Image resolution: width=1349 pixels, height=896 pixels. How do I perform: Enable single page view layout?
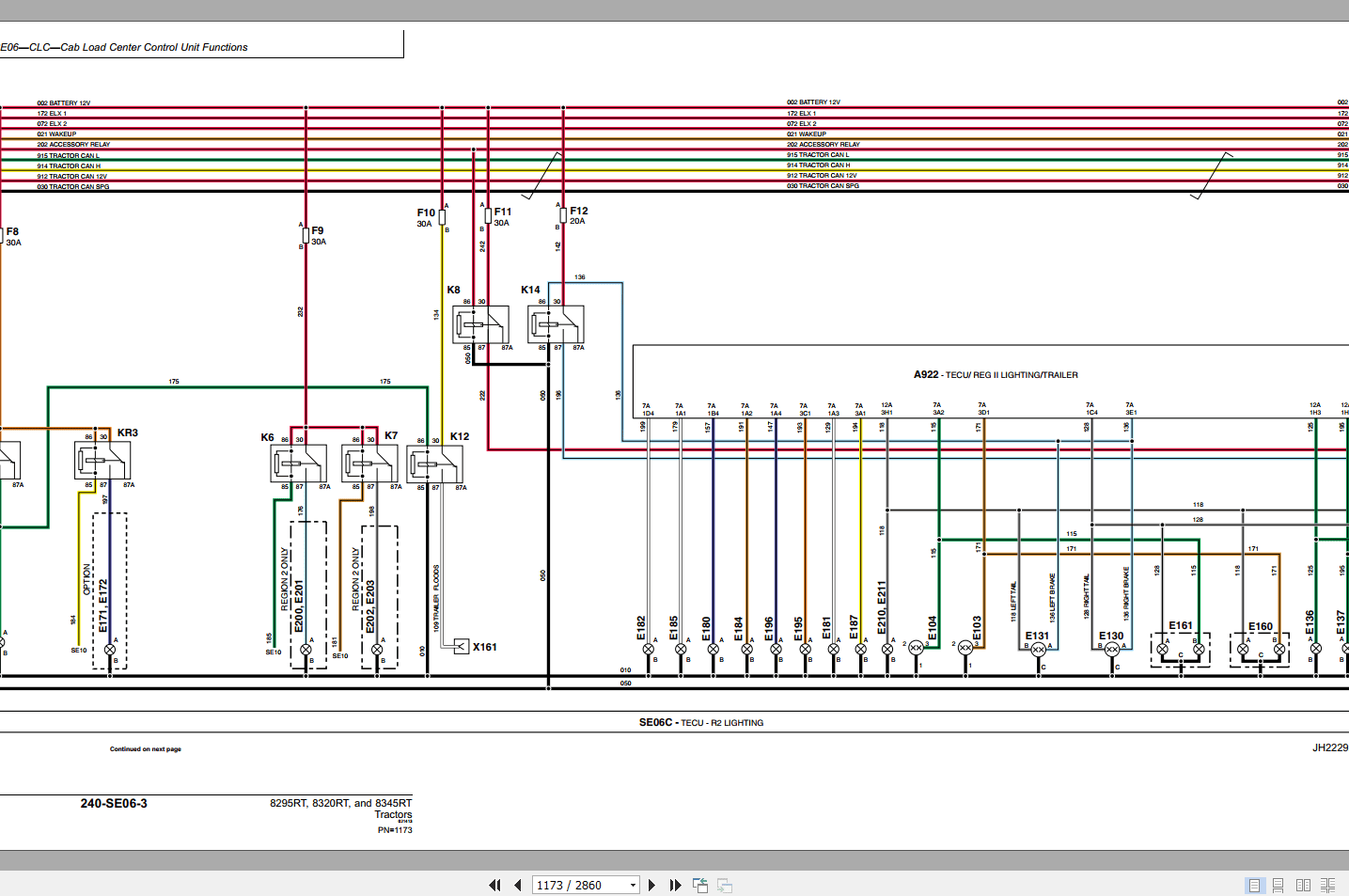pyautogui.click(x=1254, y=885)
